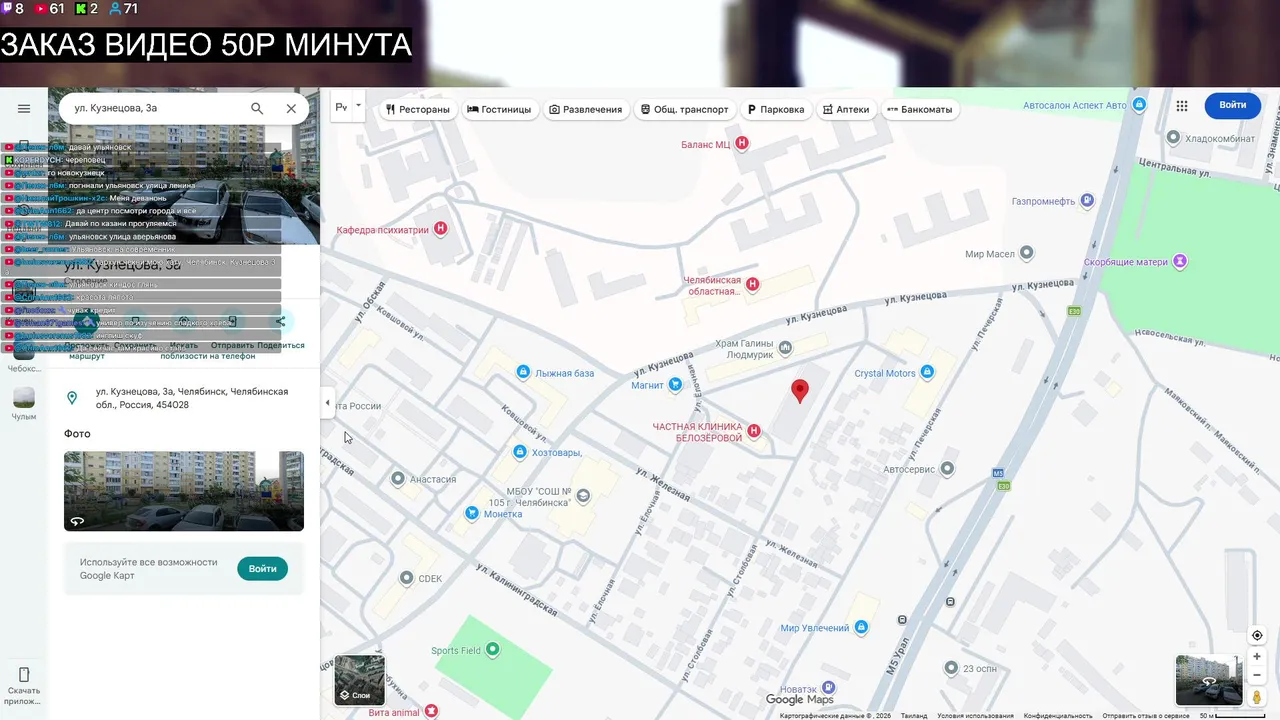Image resolution: width=1280 pixels, height=720 pixels.
Task: Select the Аптеки filter chip
Action: point(846,109)
